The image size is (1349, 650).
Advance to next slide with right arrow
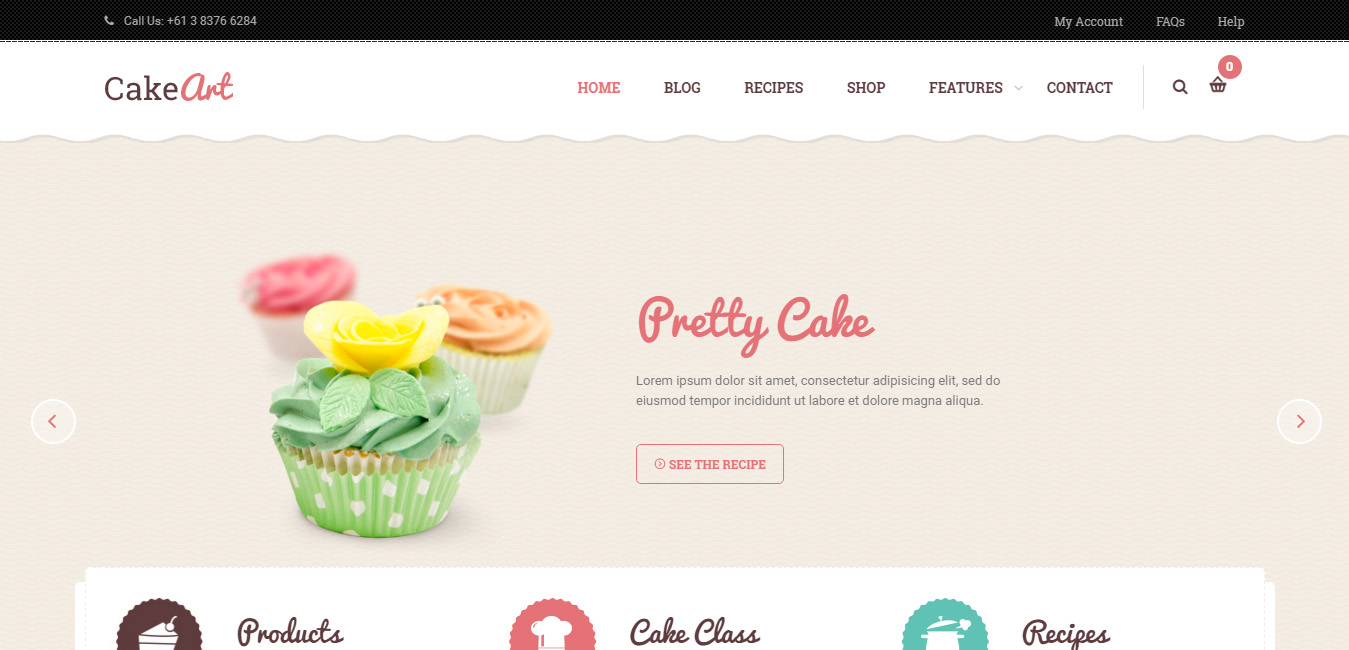[1299, 422]
